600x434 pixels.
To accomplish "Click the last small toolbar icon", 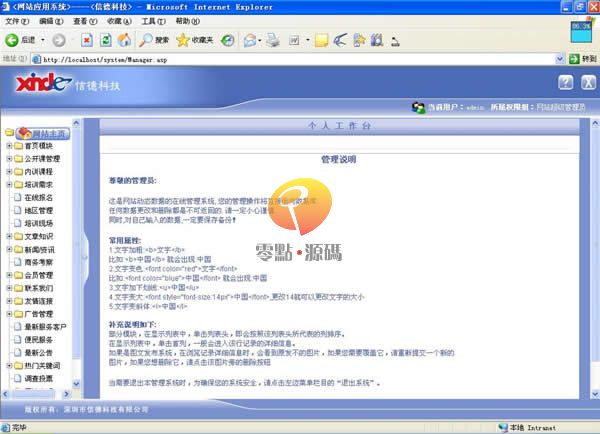I will [395, 41].
